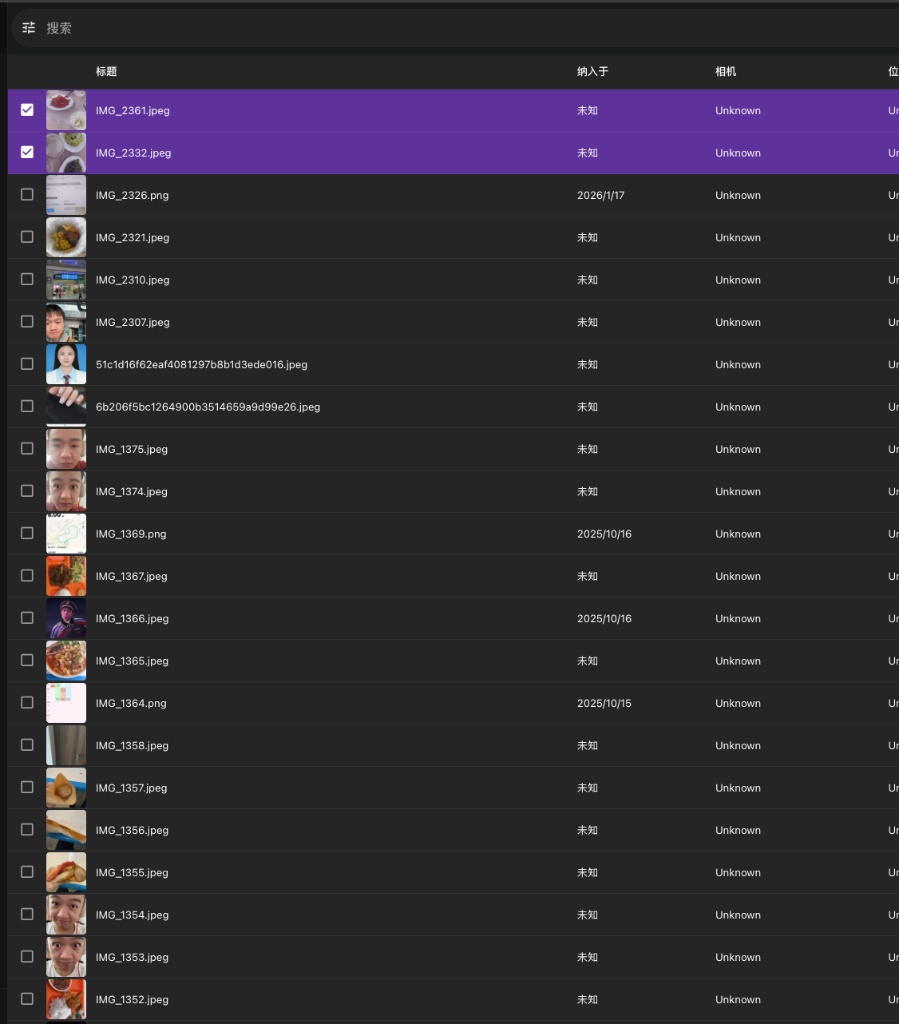Enable the checkbox for IMG_1358.jpeg

click(27, 745)
